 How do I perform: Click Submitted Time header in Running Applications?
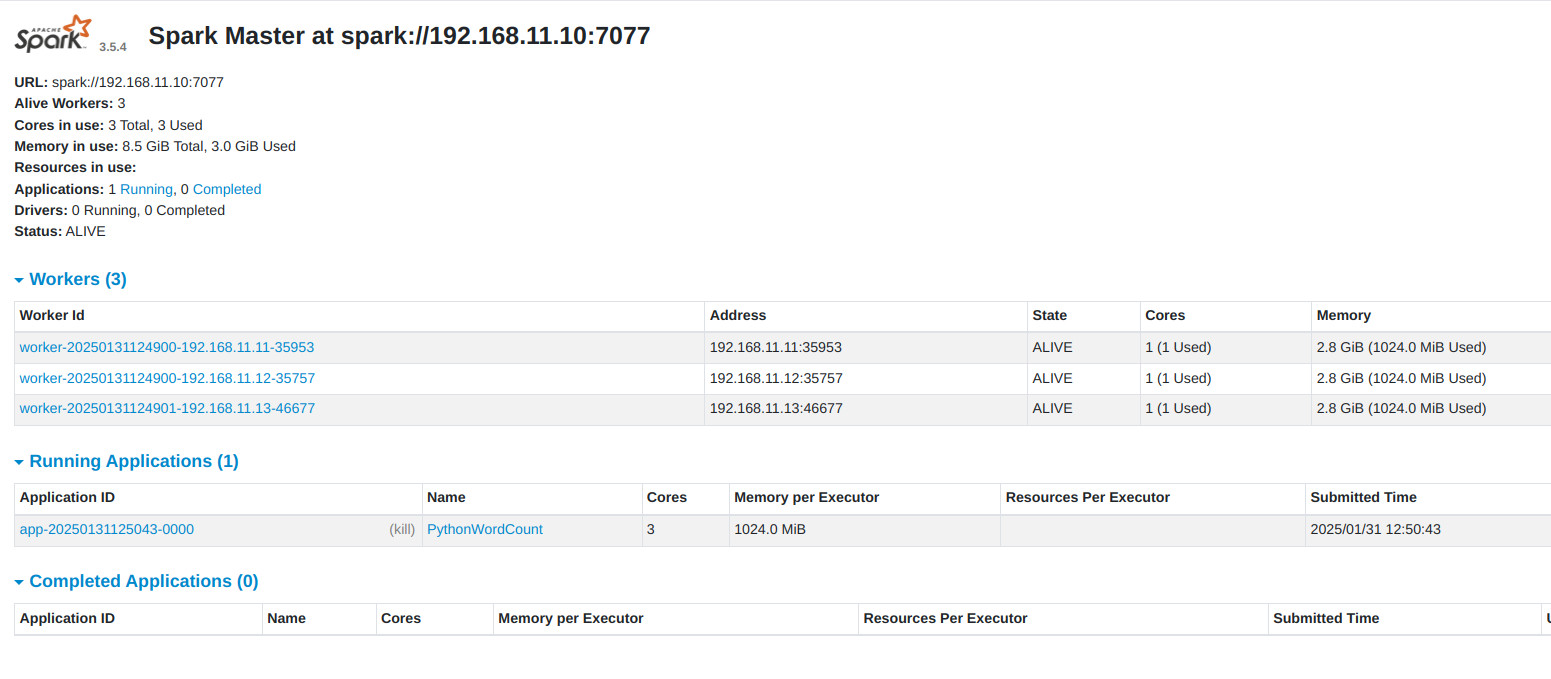click(x=1363, y=497)
